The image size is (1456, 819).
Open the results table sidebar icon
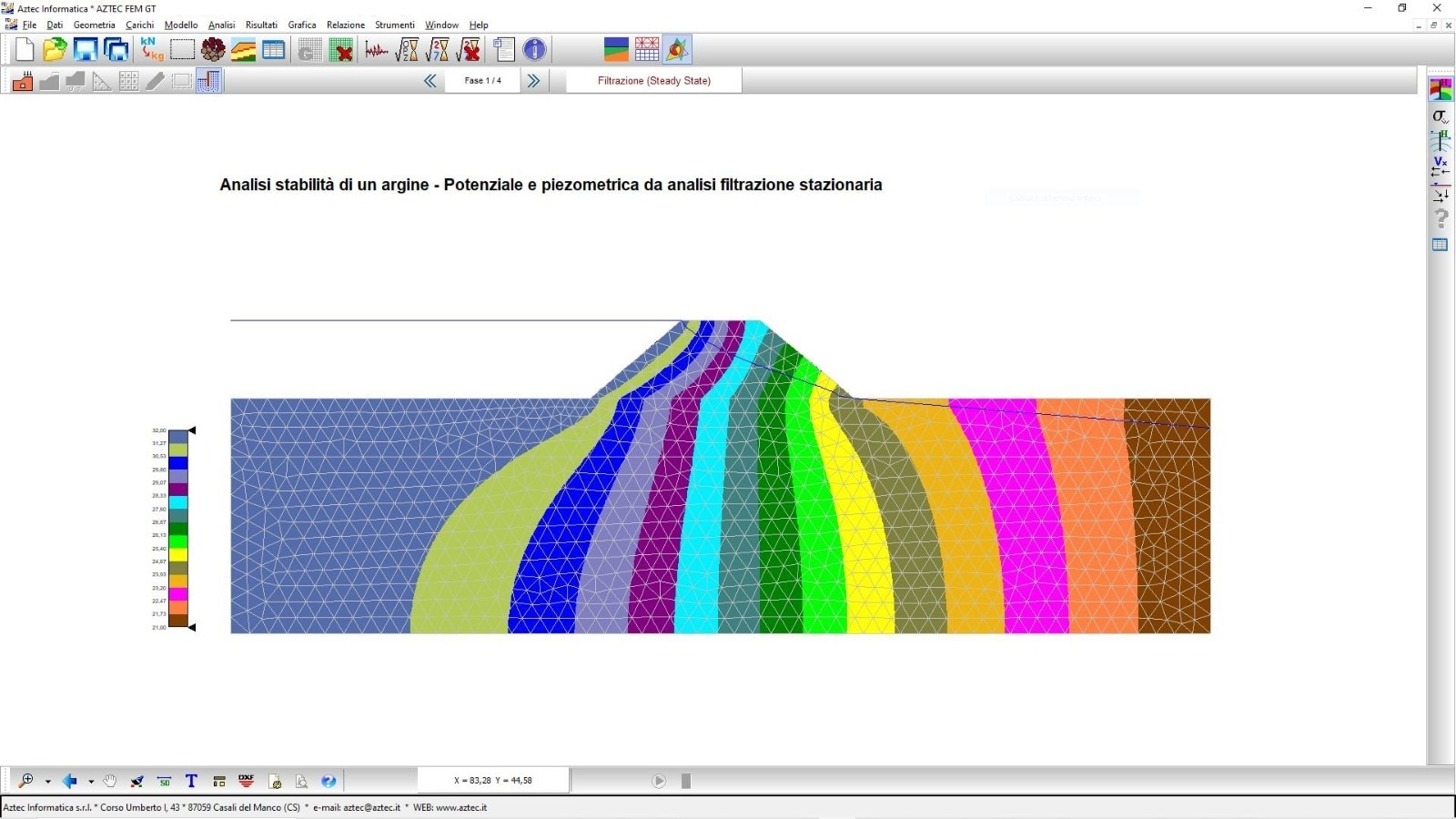coord(1441,245)
